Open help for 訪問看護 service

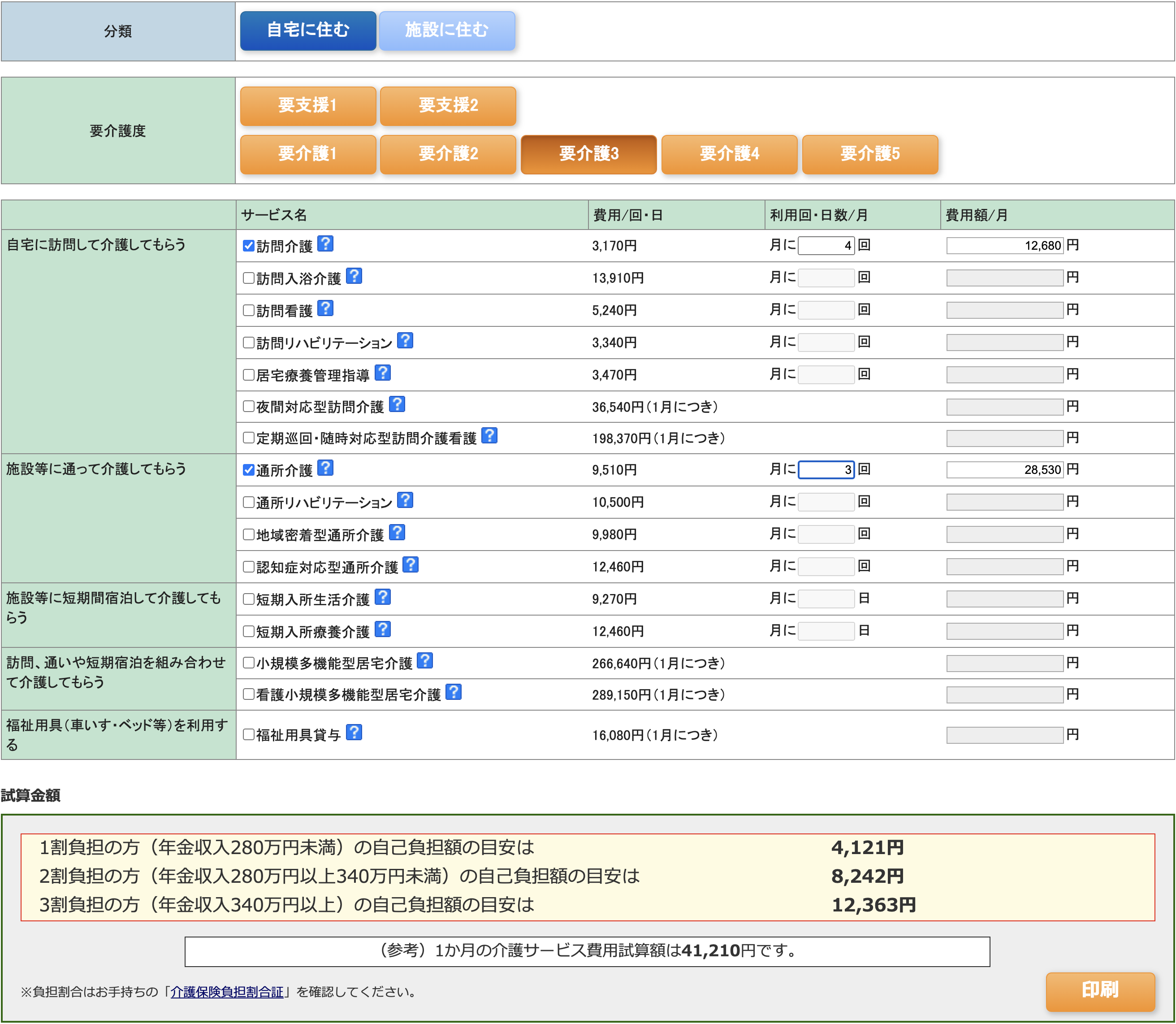coord(325,308)
